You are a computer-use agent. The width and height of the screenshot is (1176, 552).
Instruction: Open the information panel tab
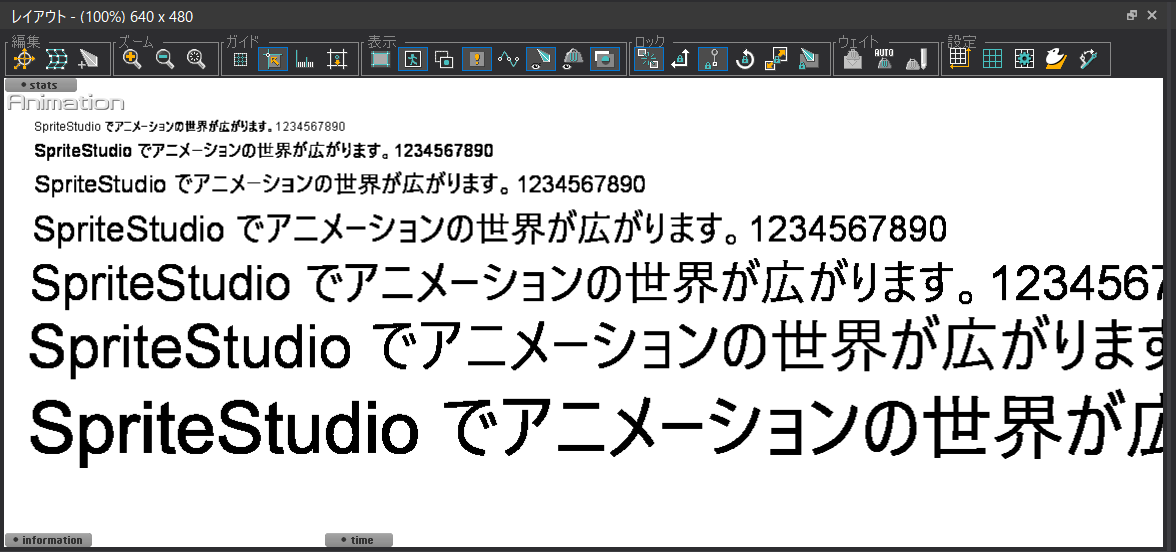coord(49,540)
